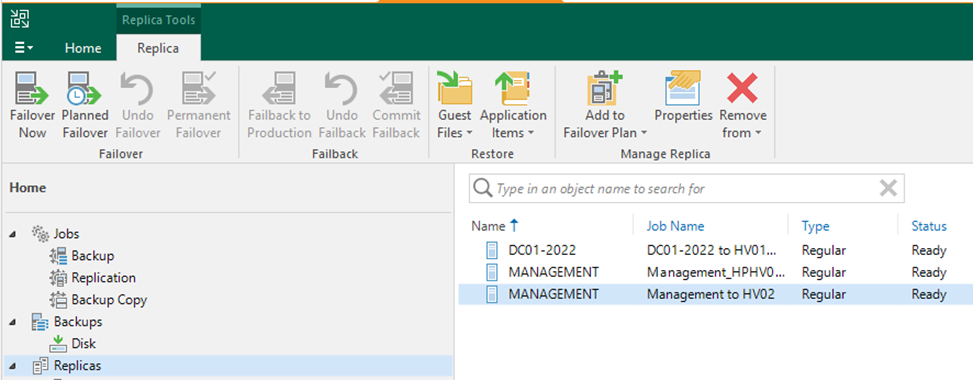Click the red Remove from icon
Image resolution: width=973 pixels, height=380 pixels.
[743, 88]
